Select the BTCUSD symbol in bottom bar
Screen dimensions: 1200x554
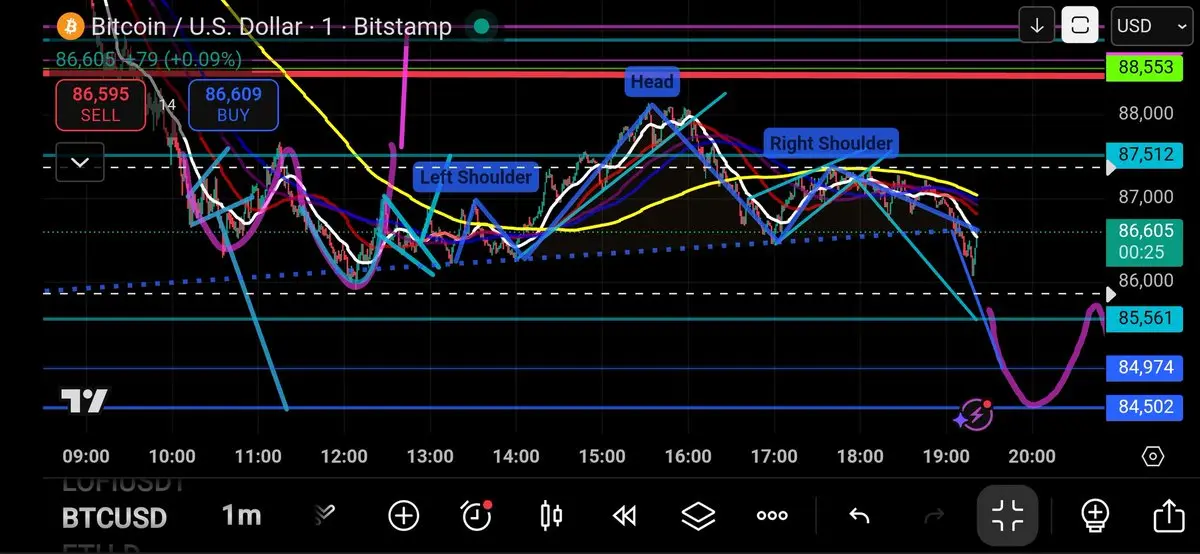(x=114, y=518)
